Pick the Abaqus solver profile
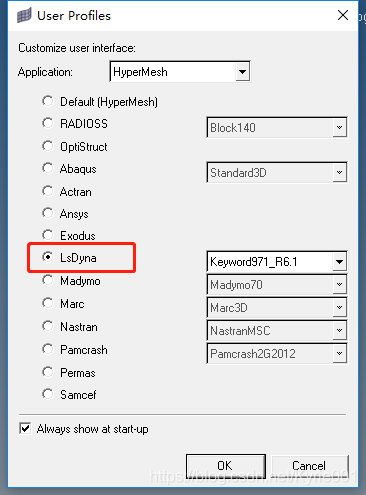The width and height of the screenshot is (366, 495). (x=48, y=168)
